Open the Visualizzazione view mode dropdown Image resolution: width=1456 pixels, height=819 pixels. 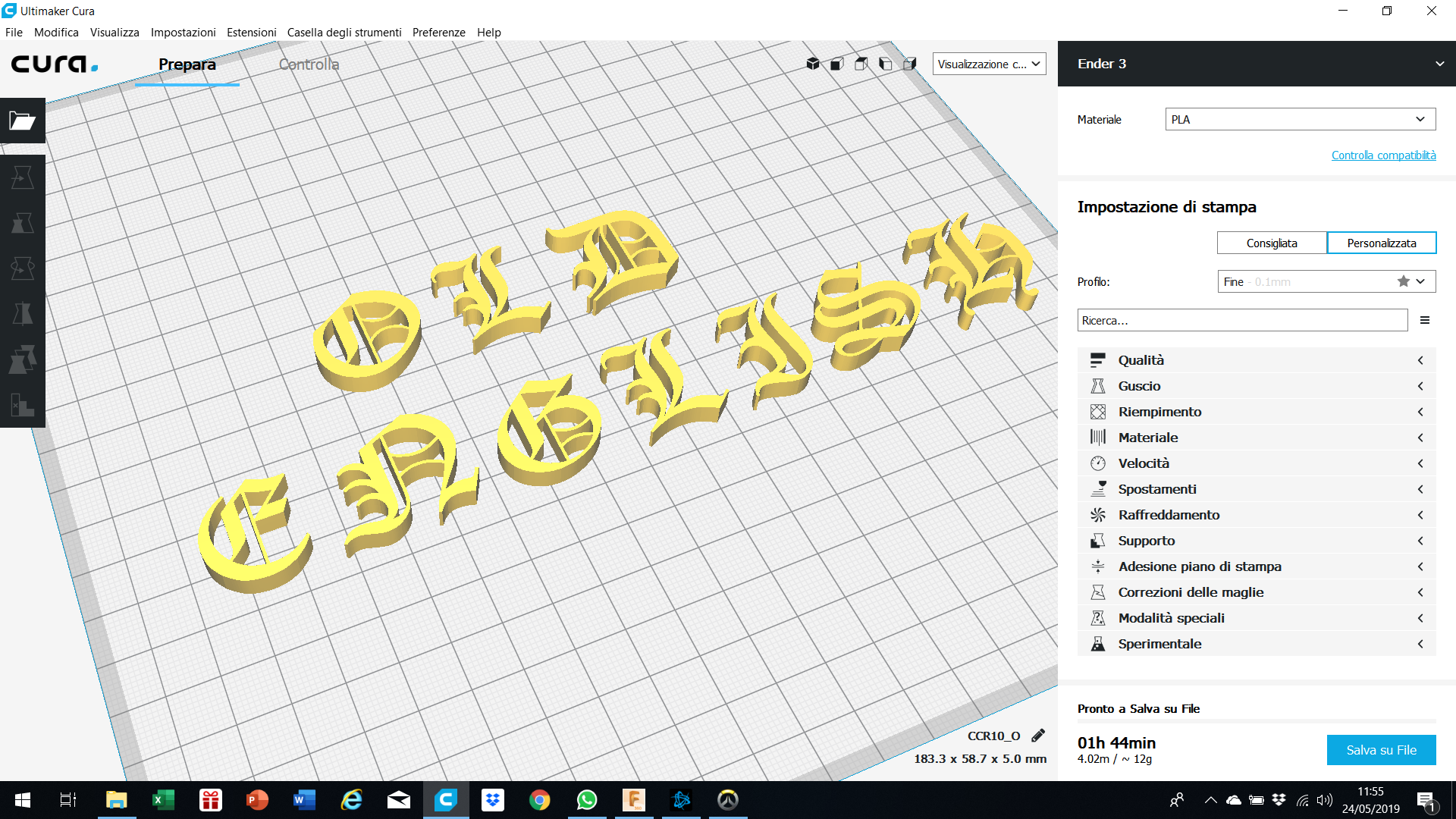pos(989,64)
